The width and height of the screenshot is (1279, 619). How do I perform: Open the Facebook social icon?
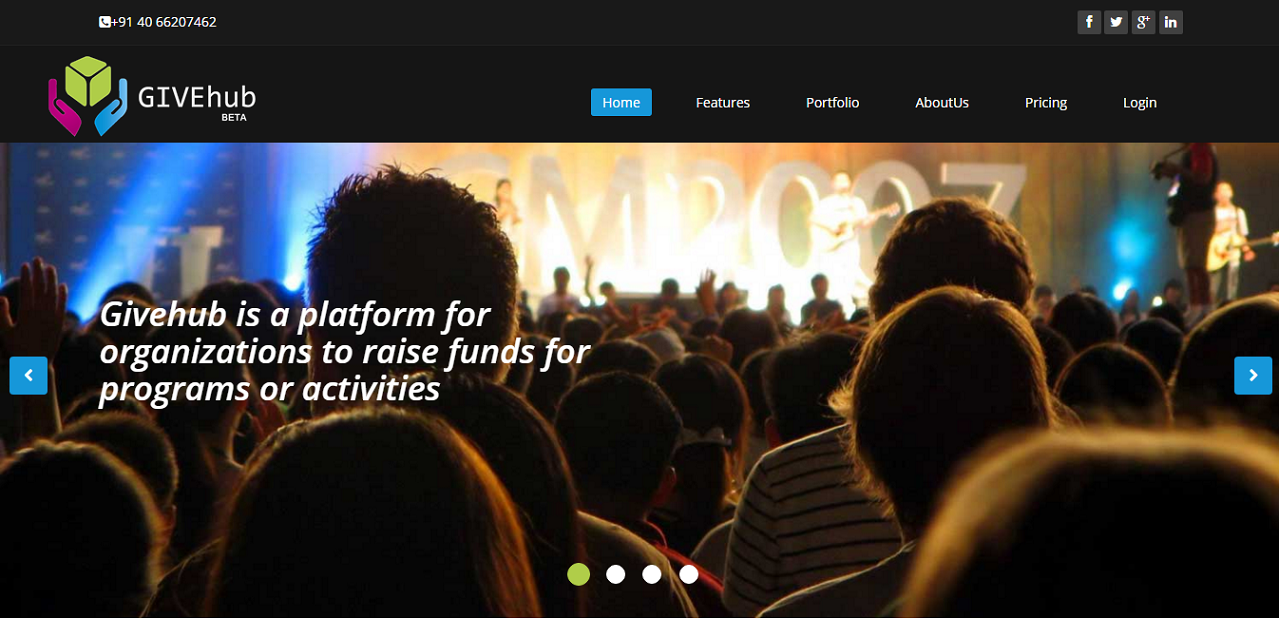click(1089, 22)
